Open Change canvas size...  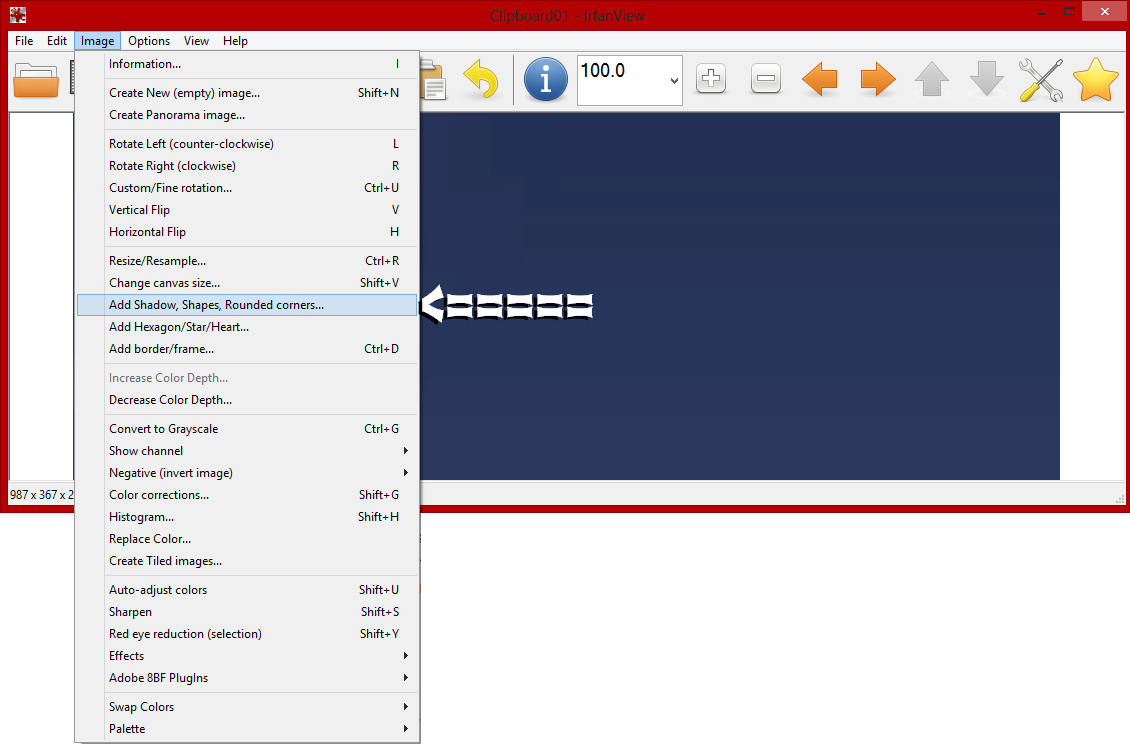tap(247, 283)
